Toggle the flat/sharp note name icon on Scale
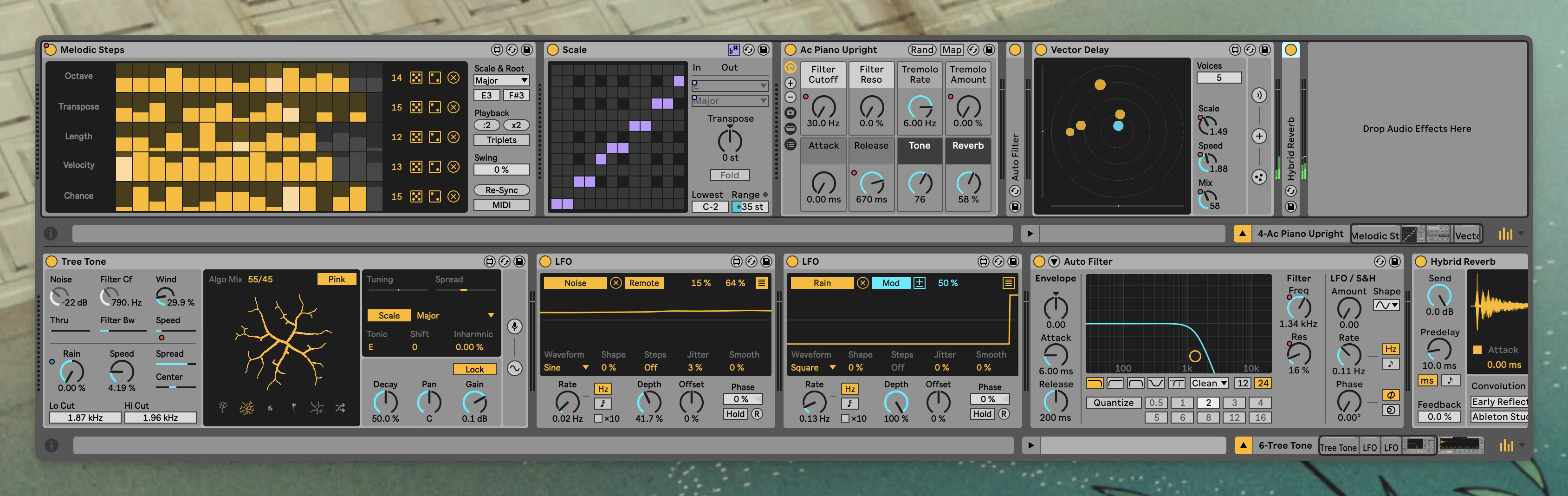The height and width of the screenshot is (496, 1568). (x=733, y=49)
